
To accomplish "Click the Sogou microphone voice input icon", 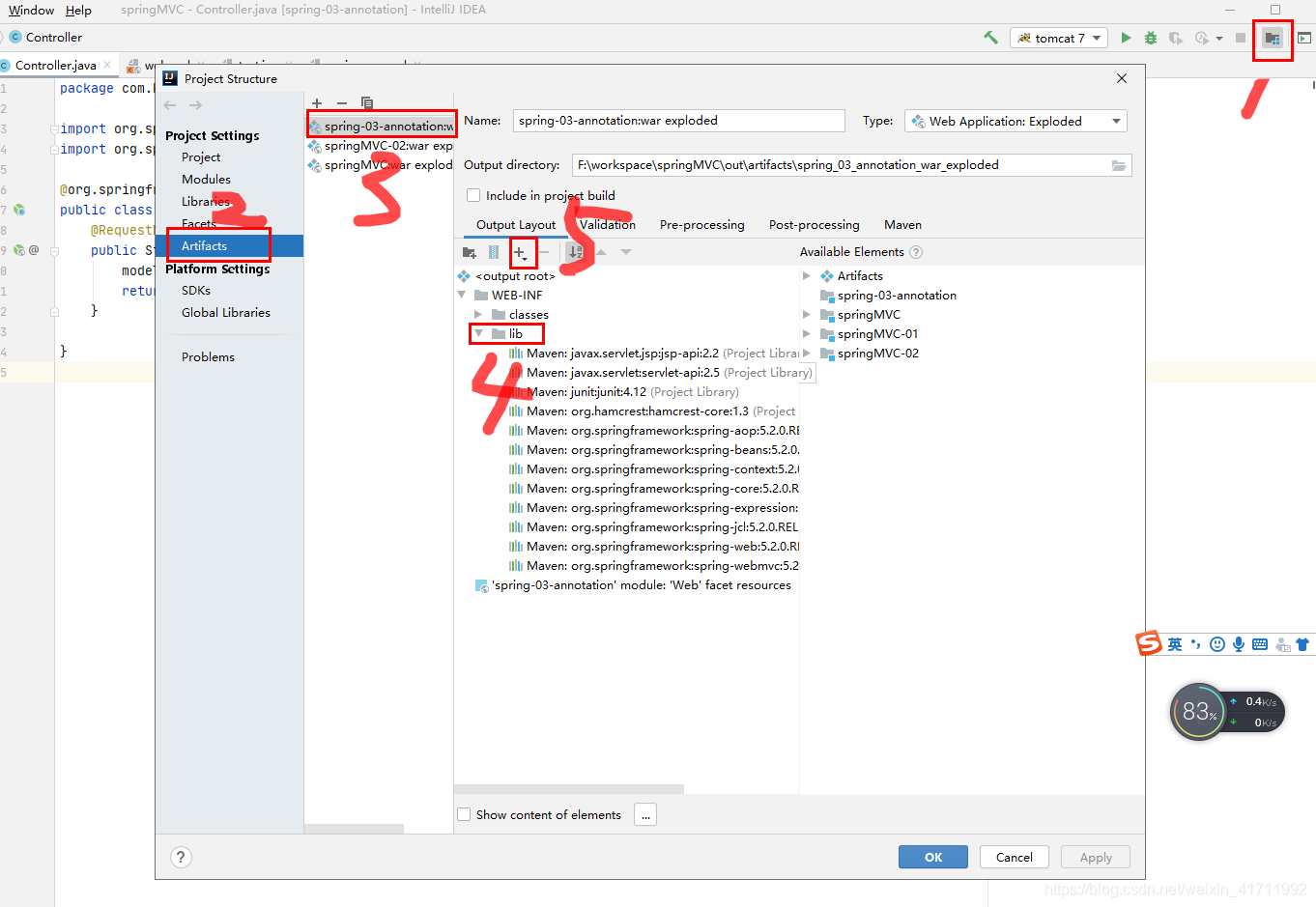I will coord(1239,644).
